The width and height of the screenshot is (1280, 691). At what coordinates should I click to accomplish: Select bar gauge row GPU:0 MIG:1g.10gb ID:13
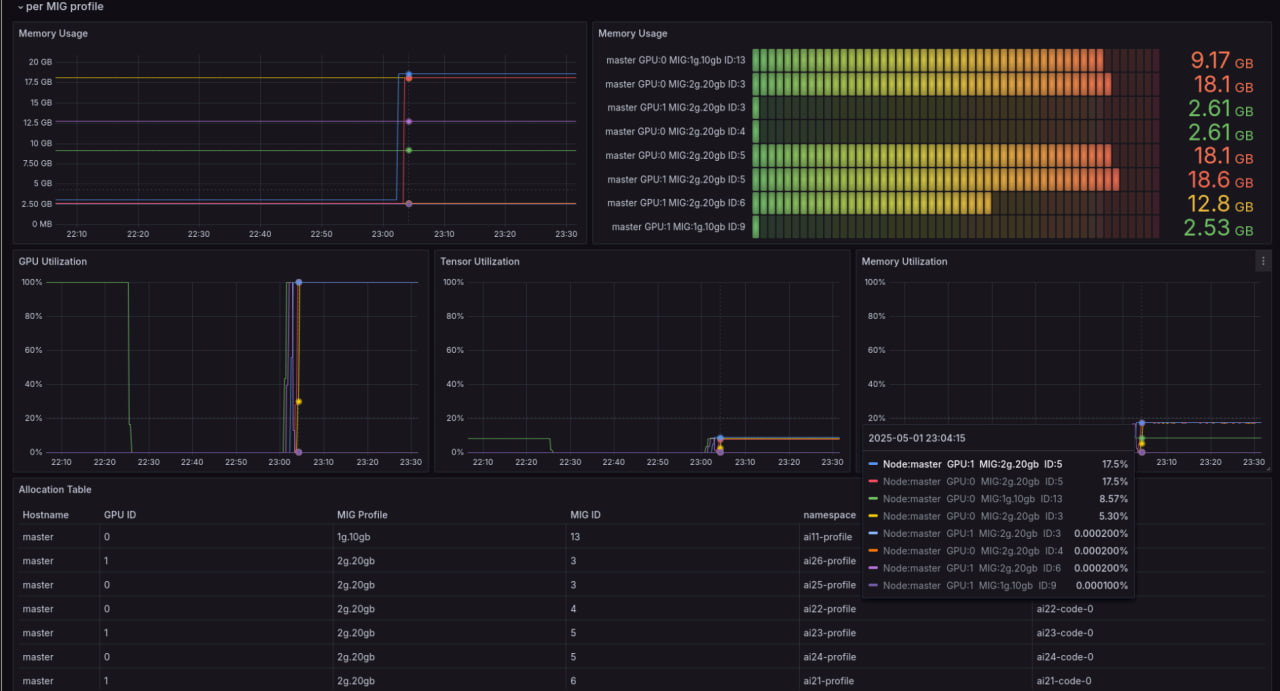pos(675,60)
